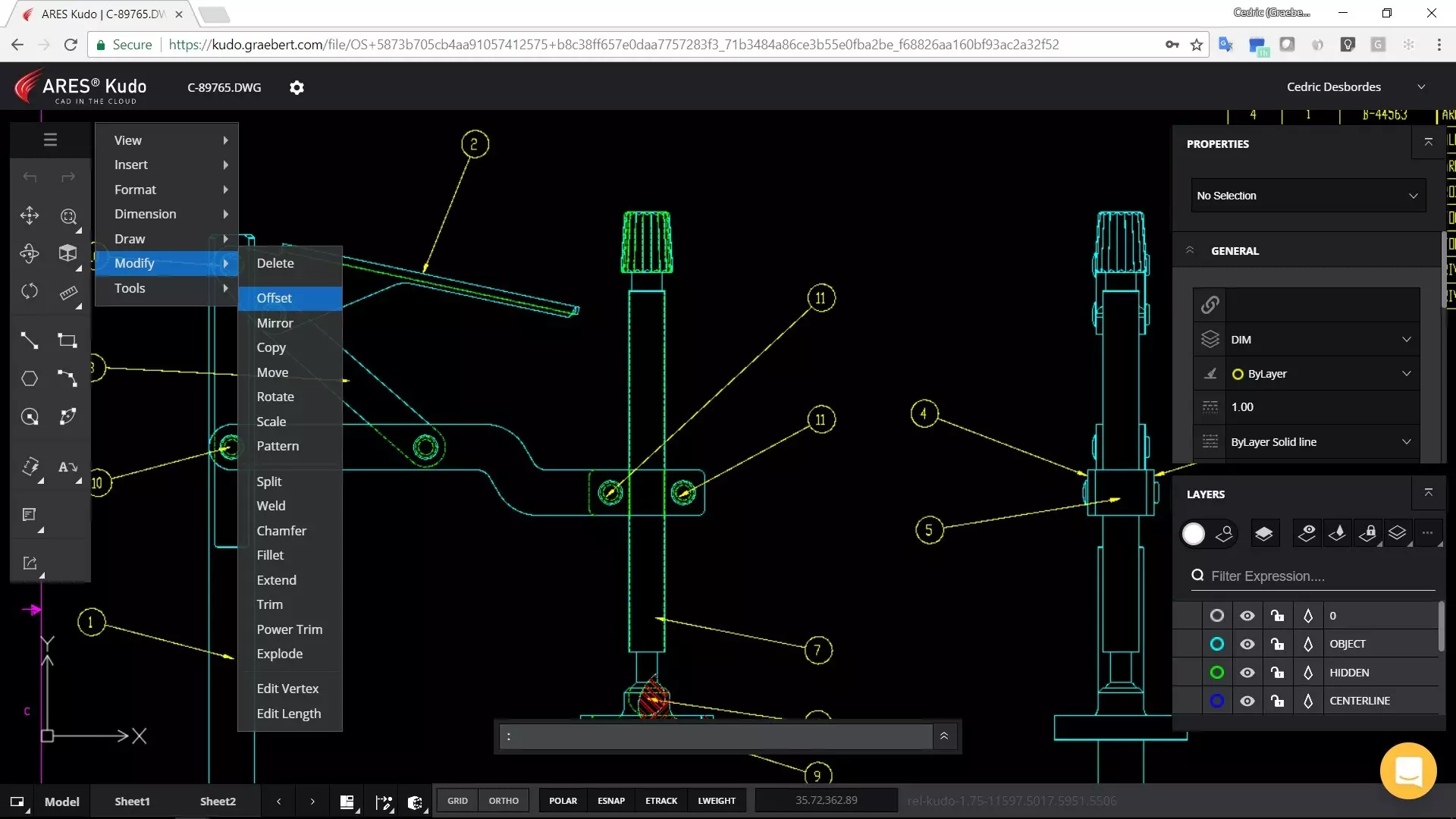Viewport: 1456px width, 819px height.
Task: Toggle POLAR tracking in status bar
Action: (563, 801)
